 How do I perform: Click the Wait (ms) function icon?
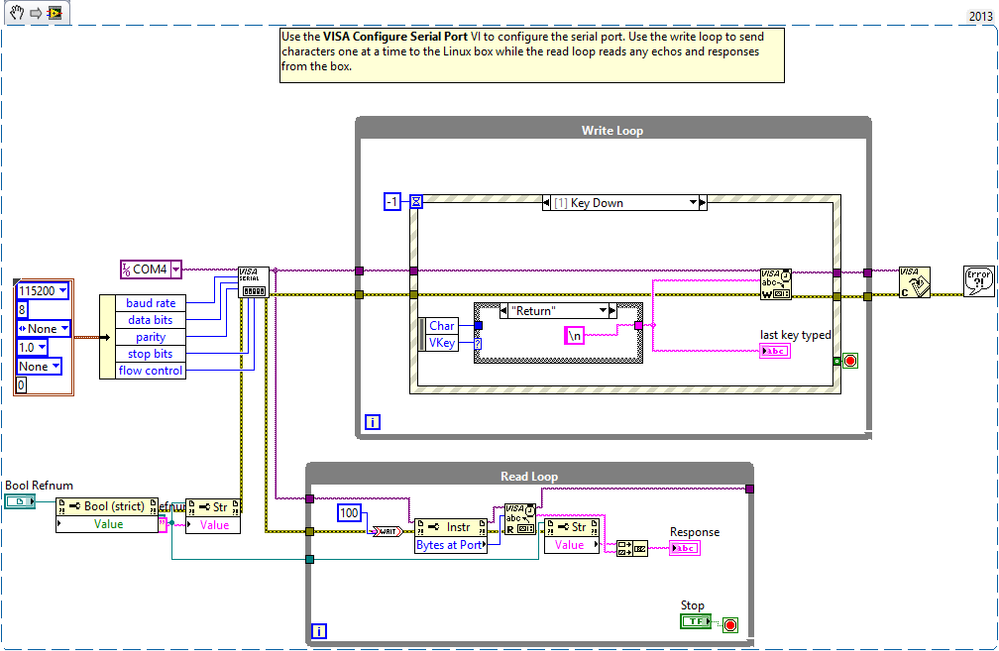click(387, 531)
